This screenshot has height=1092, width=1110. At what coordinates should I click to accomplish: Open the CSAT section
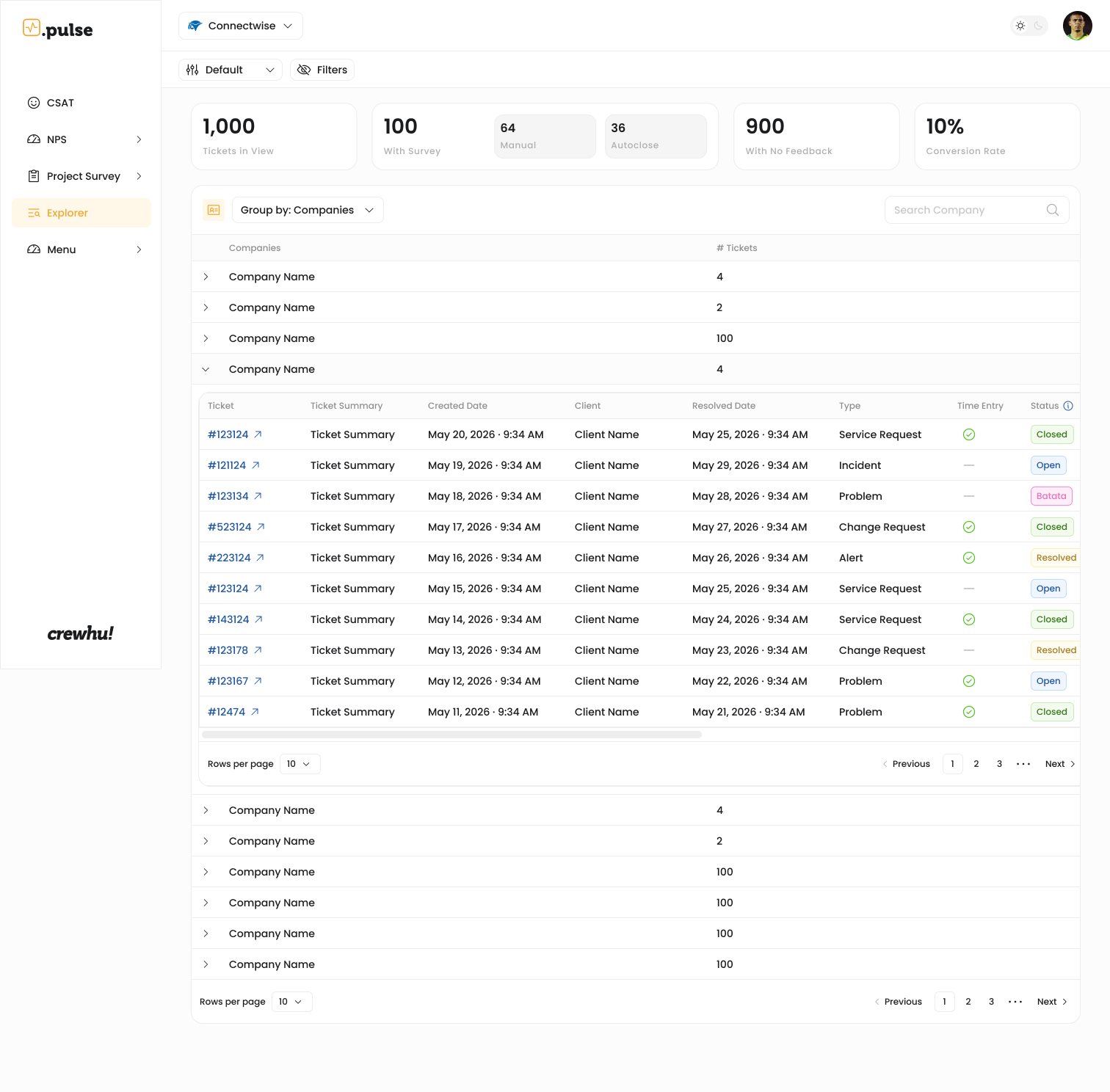pos(81,103)
